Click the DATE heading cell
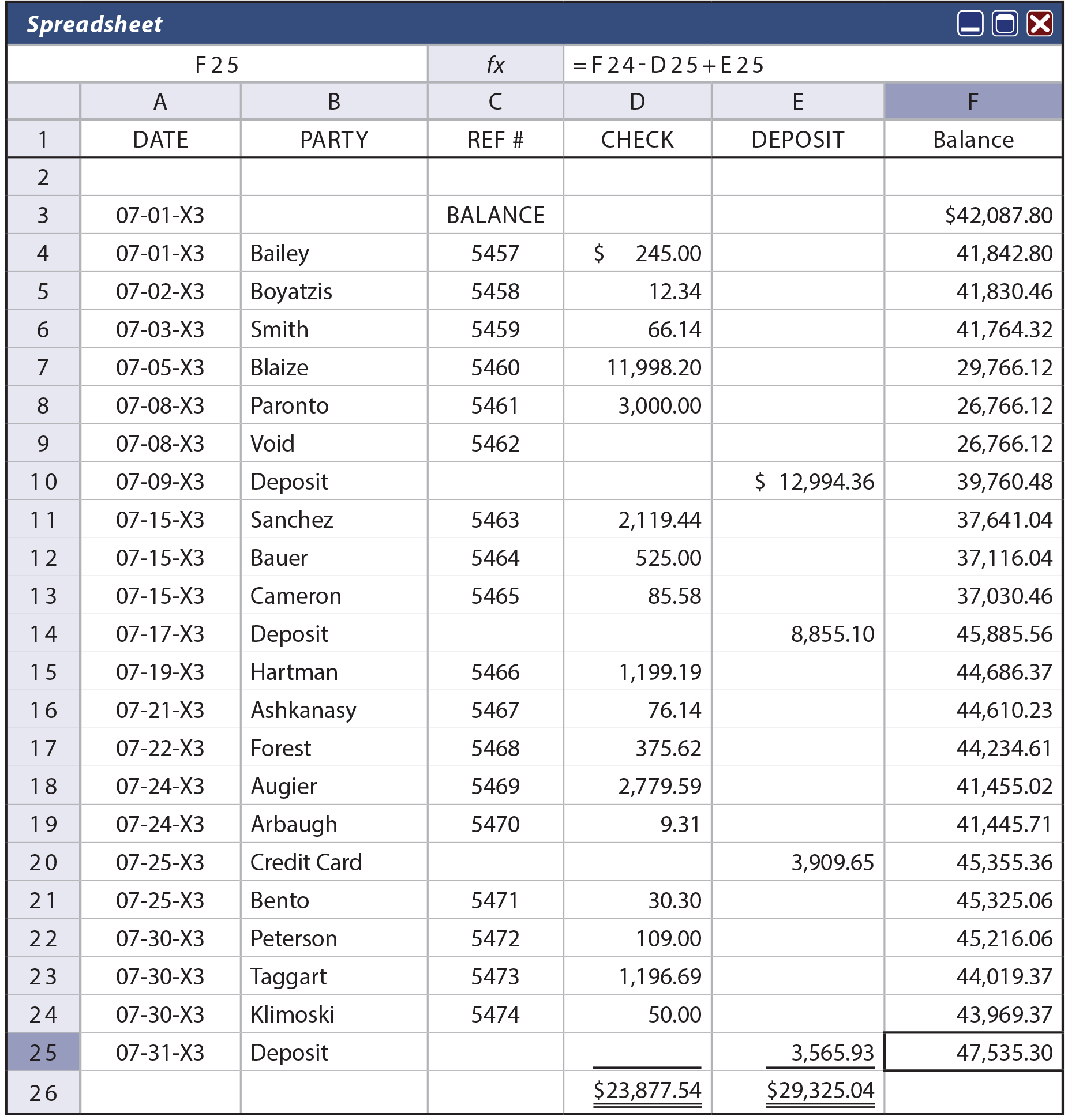Viewport: 1068px width, 1120px height. tap(160, 139)
